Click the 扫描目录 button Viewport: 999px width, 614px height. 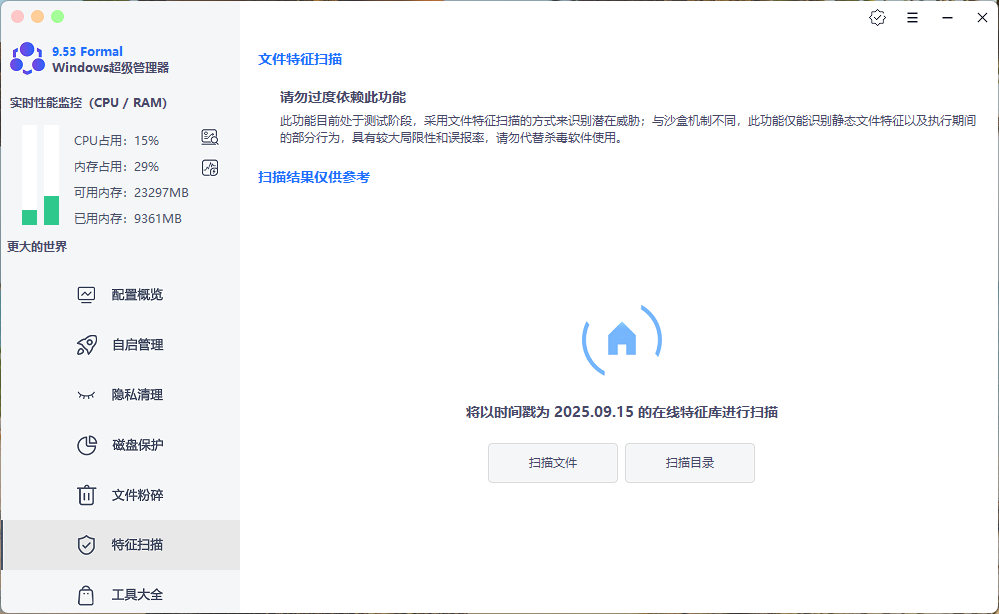tap(689, 463)
